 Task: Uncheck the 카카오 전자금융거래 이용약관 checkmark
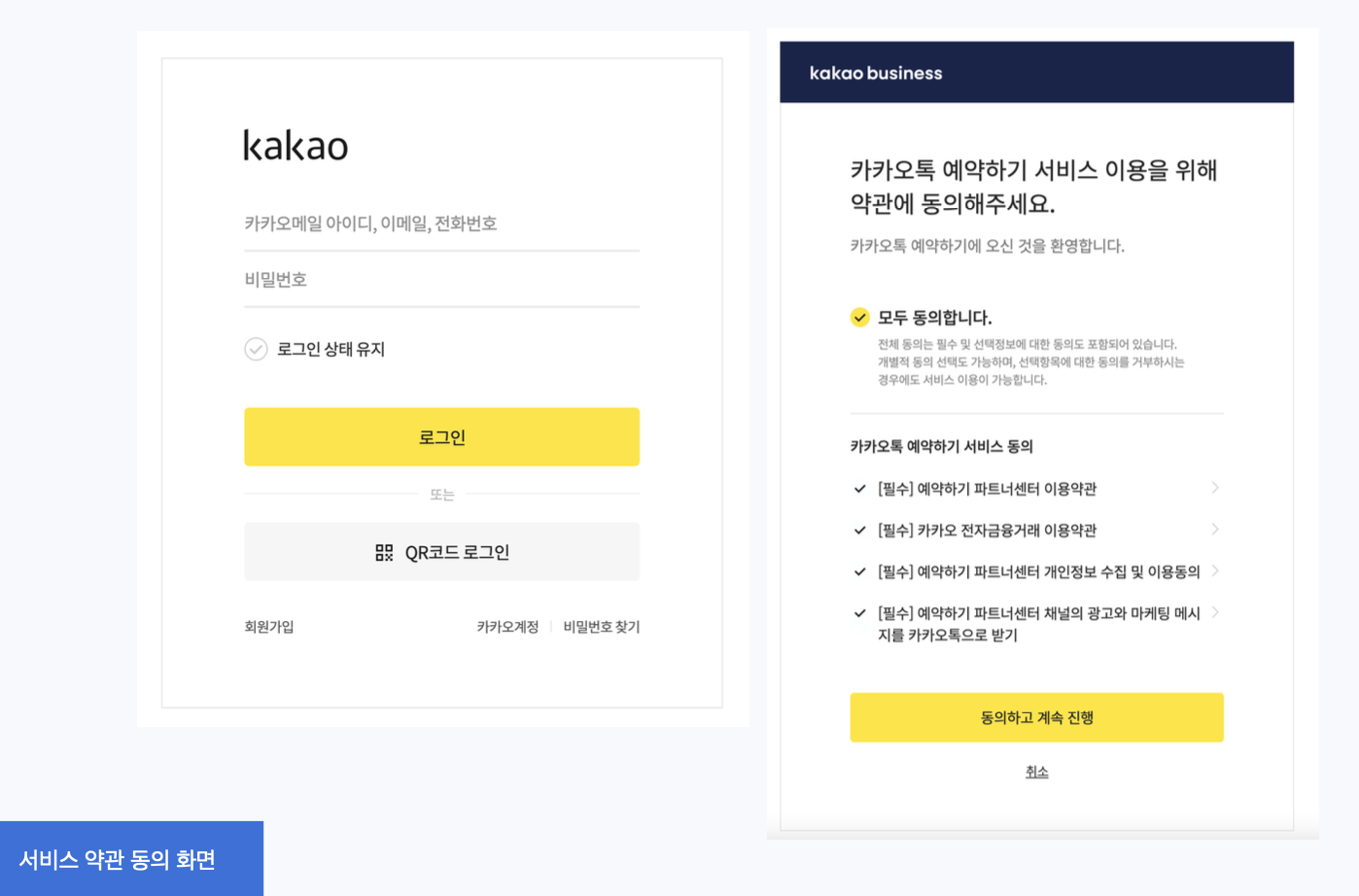(x=859, y=531)
